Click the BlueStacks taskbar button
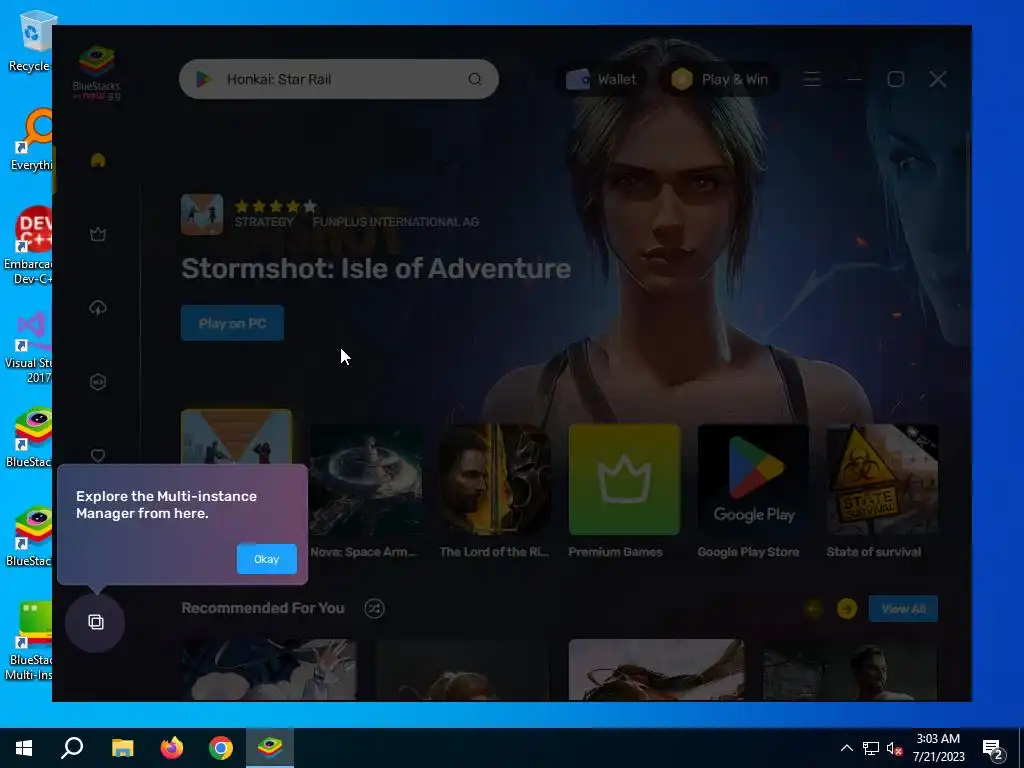 coord(270,748)
